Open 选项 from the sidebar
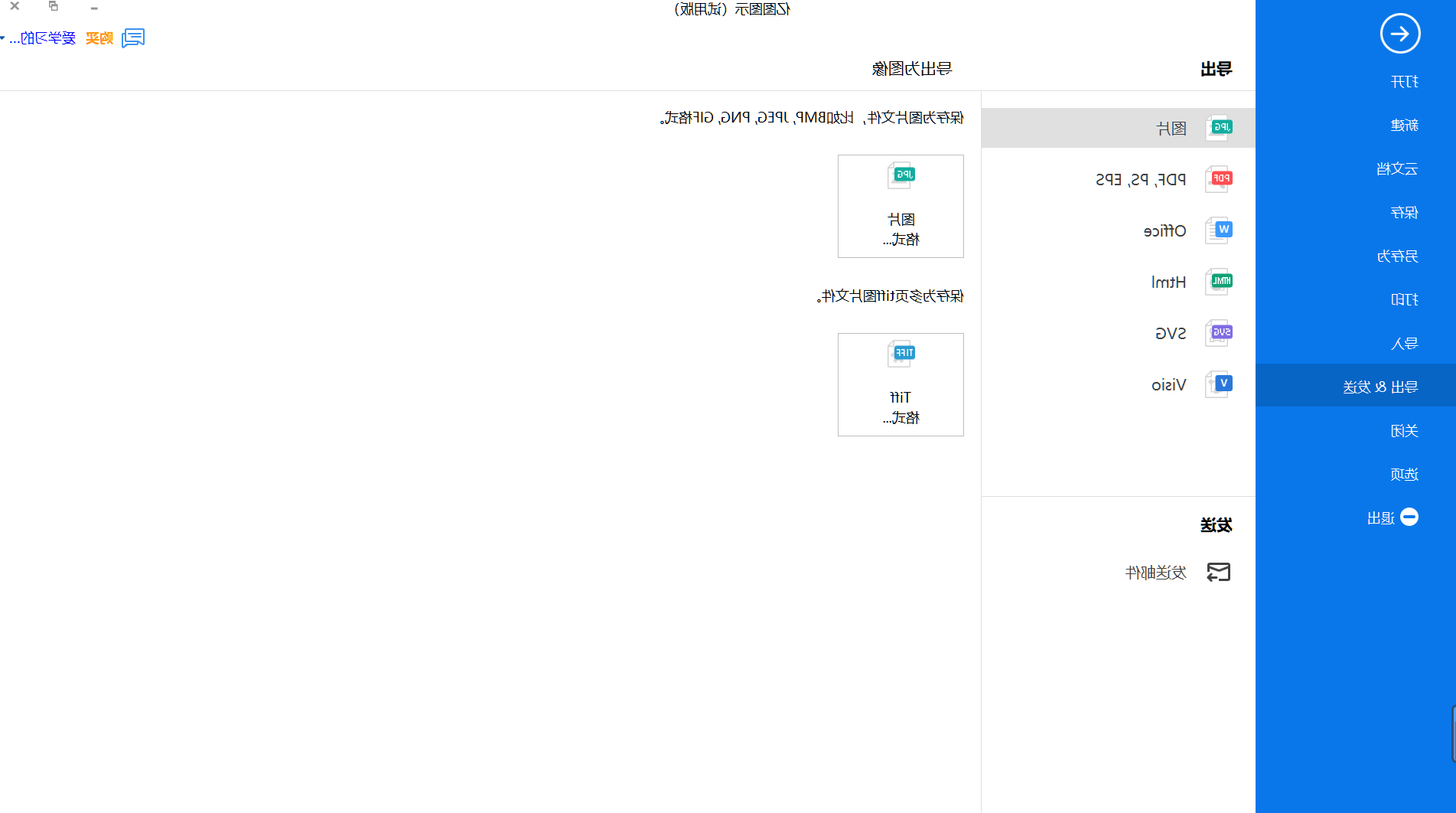This screenshot has width=1456, height=813. [1404, 475]
